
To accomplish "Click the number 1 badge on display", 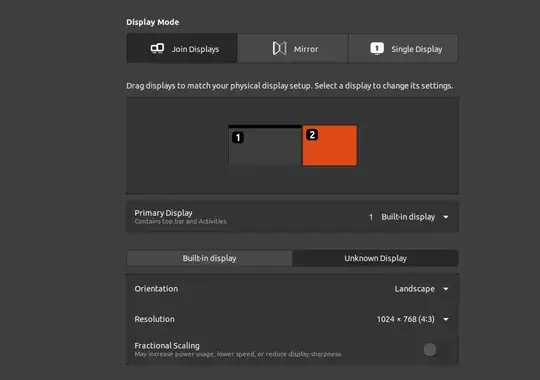I will pyautogui.click(x=238, y=137).
